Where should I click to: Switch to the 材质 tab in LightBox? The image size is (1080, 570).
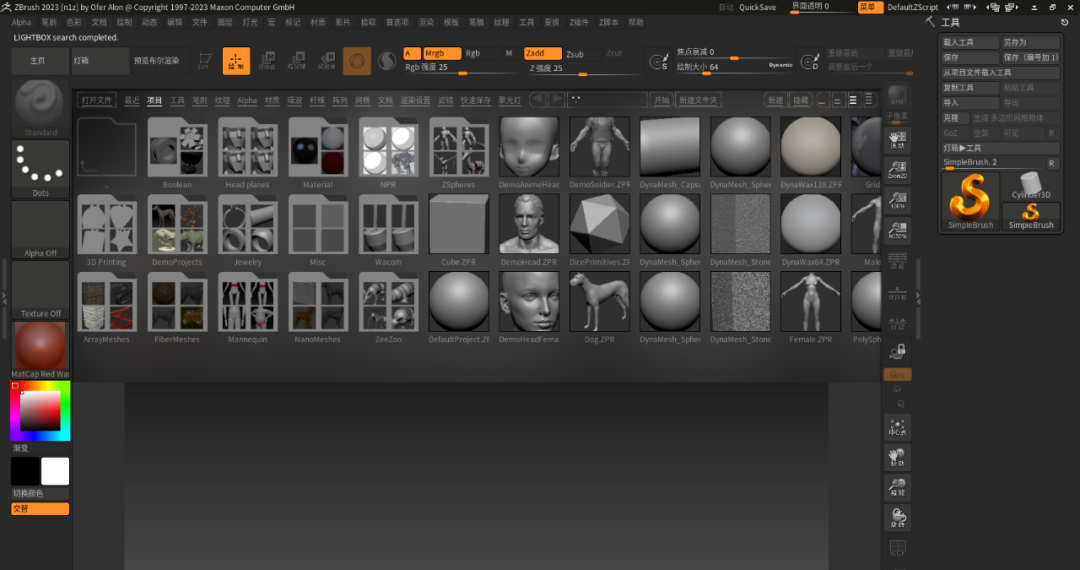[x=272, y=101]
